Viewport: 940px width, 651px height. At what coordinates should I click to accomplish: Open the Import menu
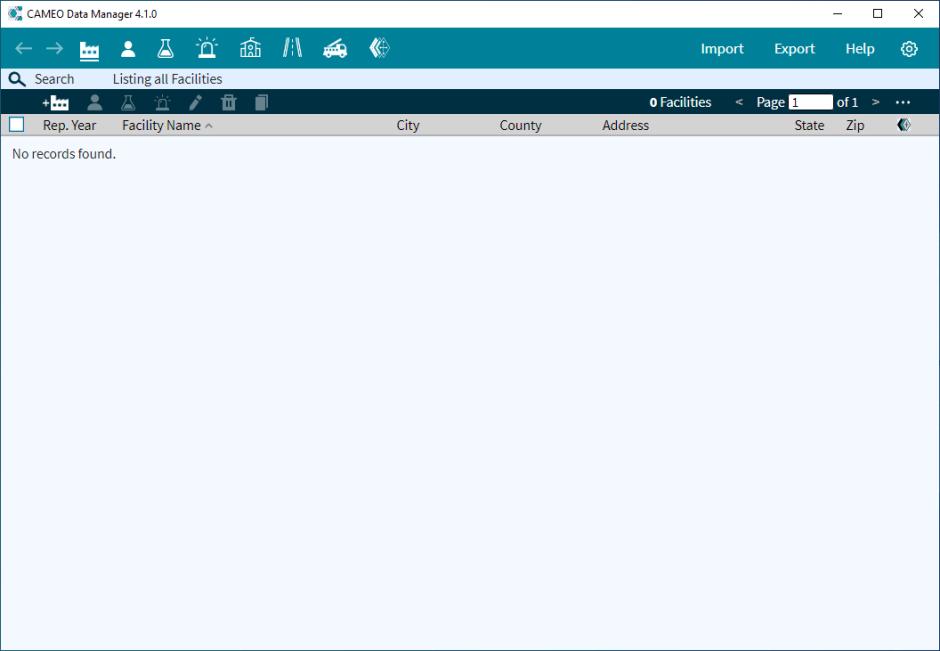[x=722, y=49]
